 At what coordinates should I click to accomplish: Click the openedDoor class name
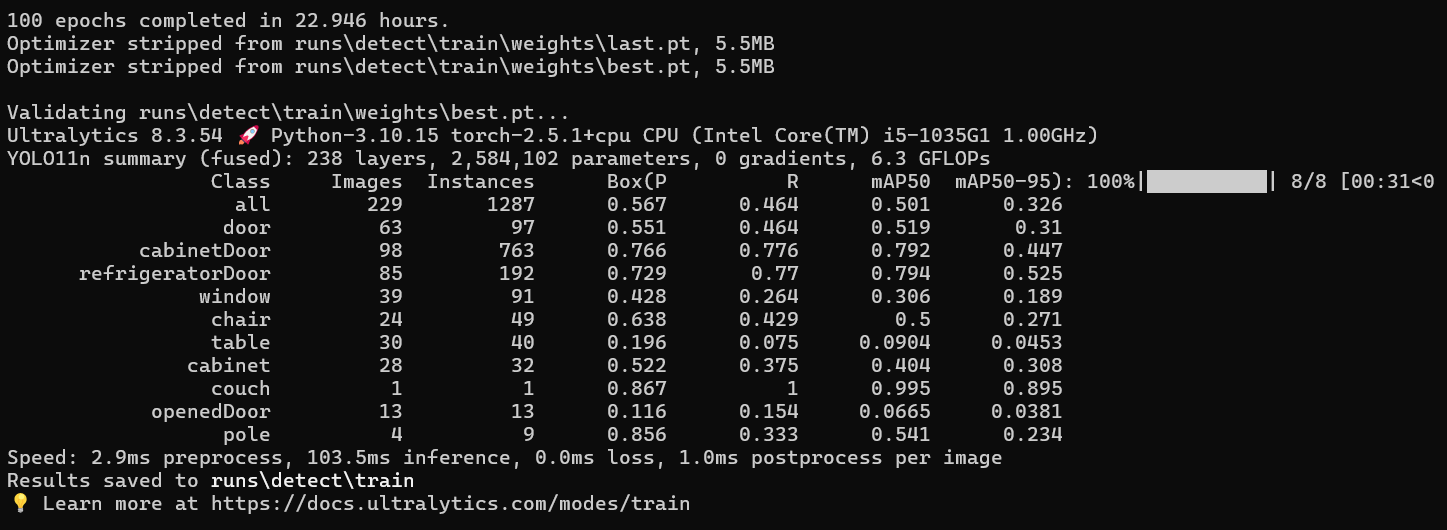coord(210,412)
